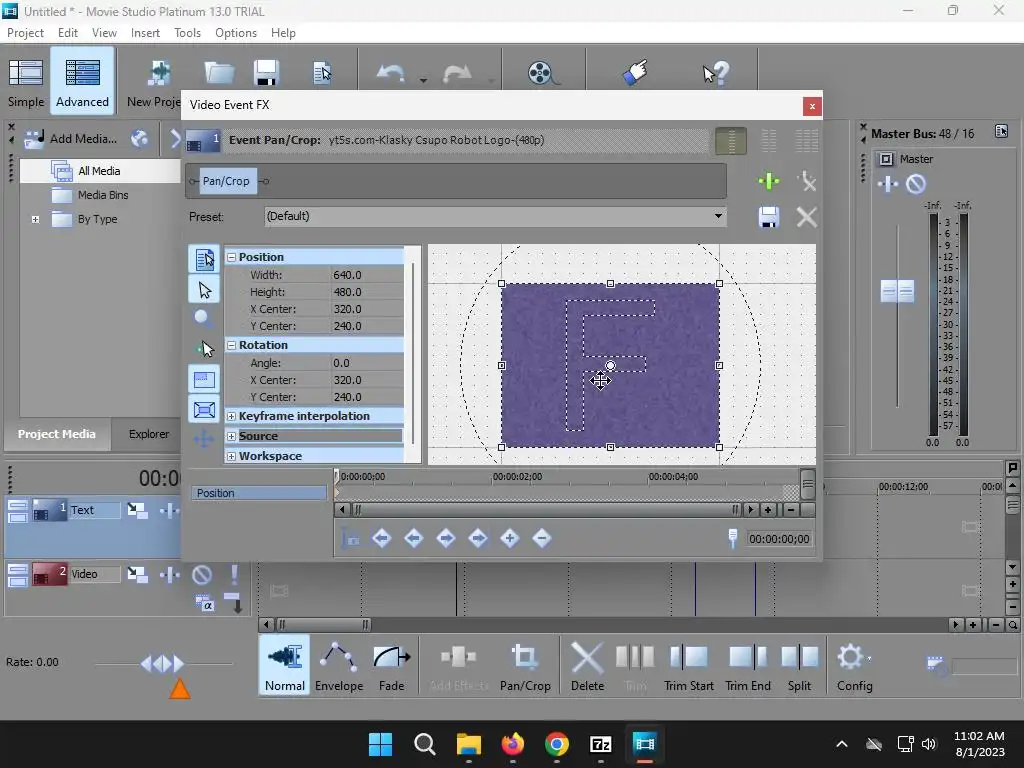Image resolution: width=1024 pixels, height=768 pixels.
Task: Open the View menu
Action: point(104,33)
